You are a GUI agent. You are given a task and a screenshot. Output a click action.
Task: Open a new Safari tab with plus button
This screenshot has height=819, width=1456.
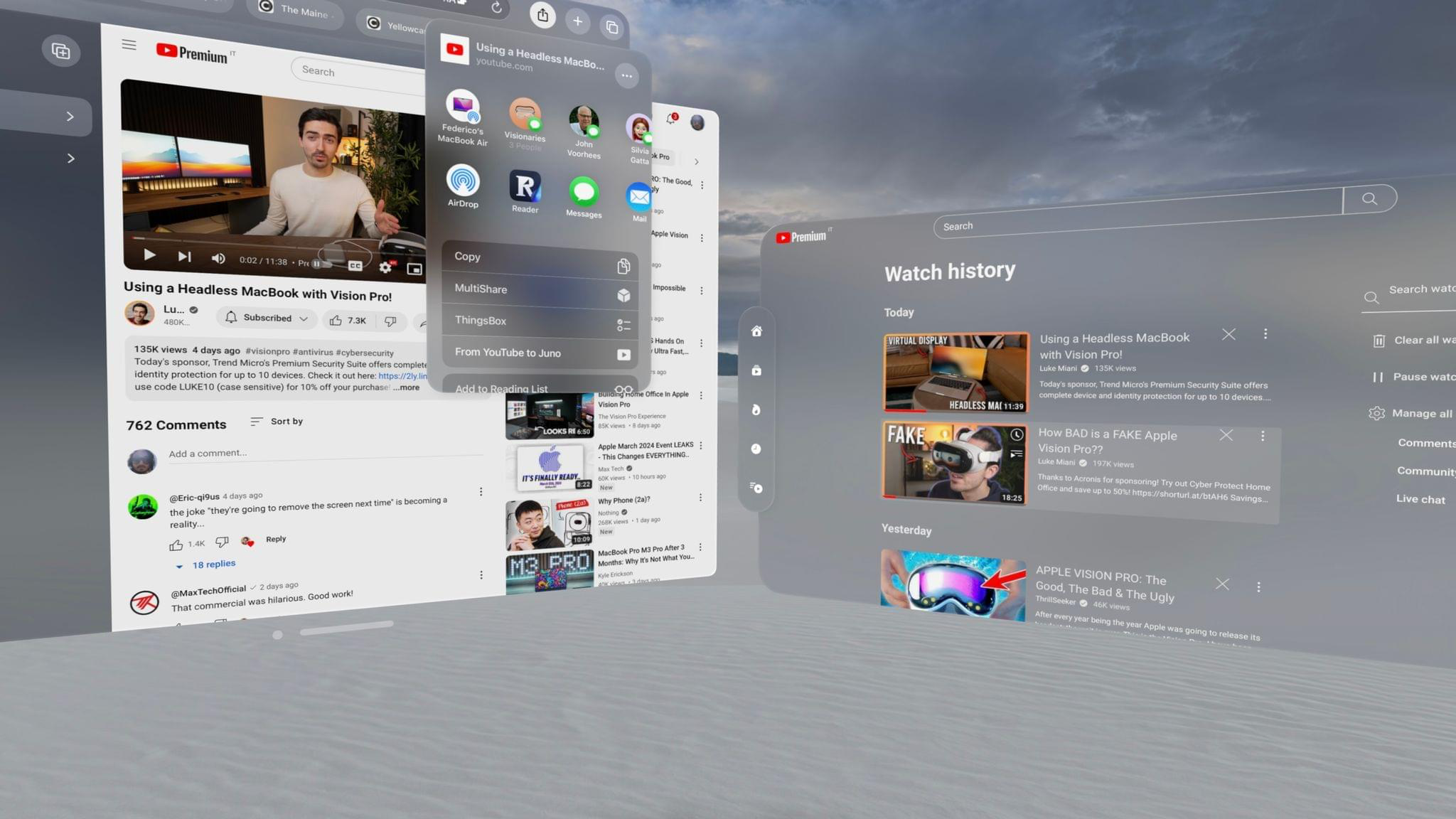577,21
